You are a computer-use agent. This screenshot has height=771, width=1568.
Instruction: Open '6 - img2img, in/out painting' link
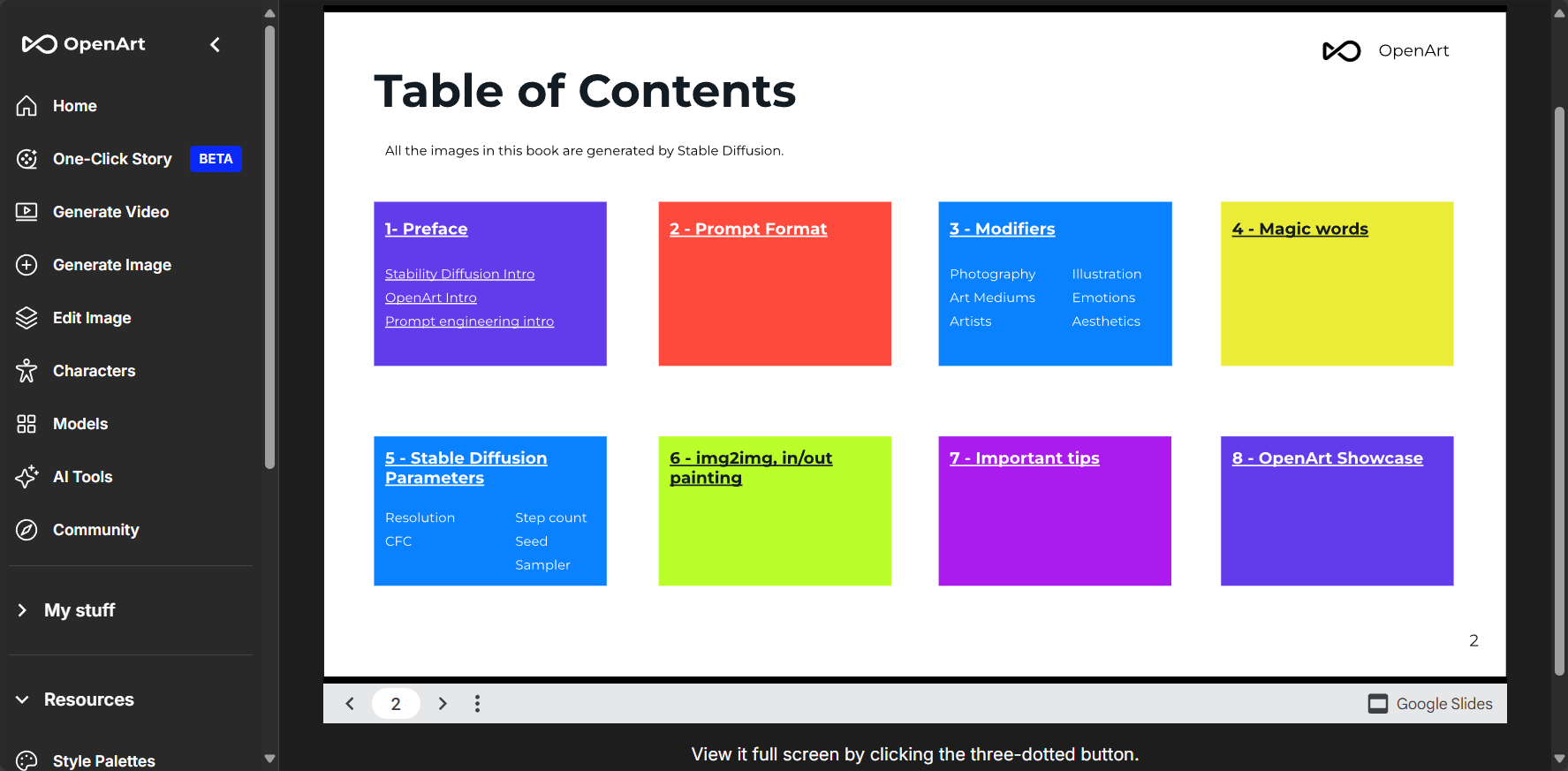pyautogui.click(x=751, y=468)
